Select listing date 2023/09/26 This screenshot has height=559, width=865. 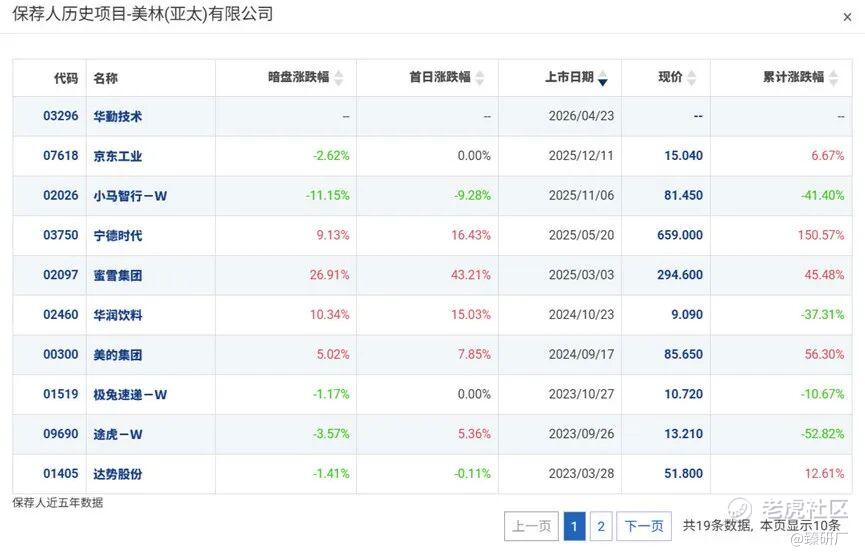point(581,434)
